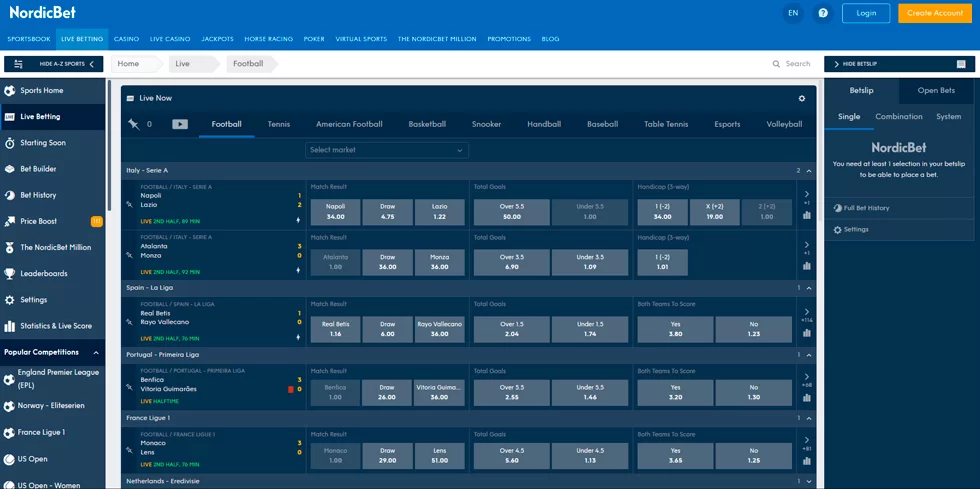
Task: Click the Bet Builder icon in sidebar
Action: coord(9,169)
